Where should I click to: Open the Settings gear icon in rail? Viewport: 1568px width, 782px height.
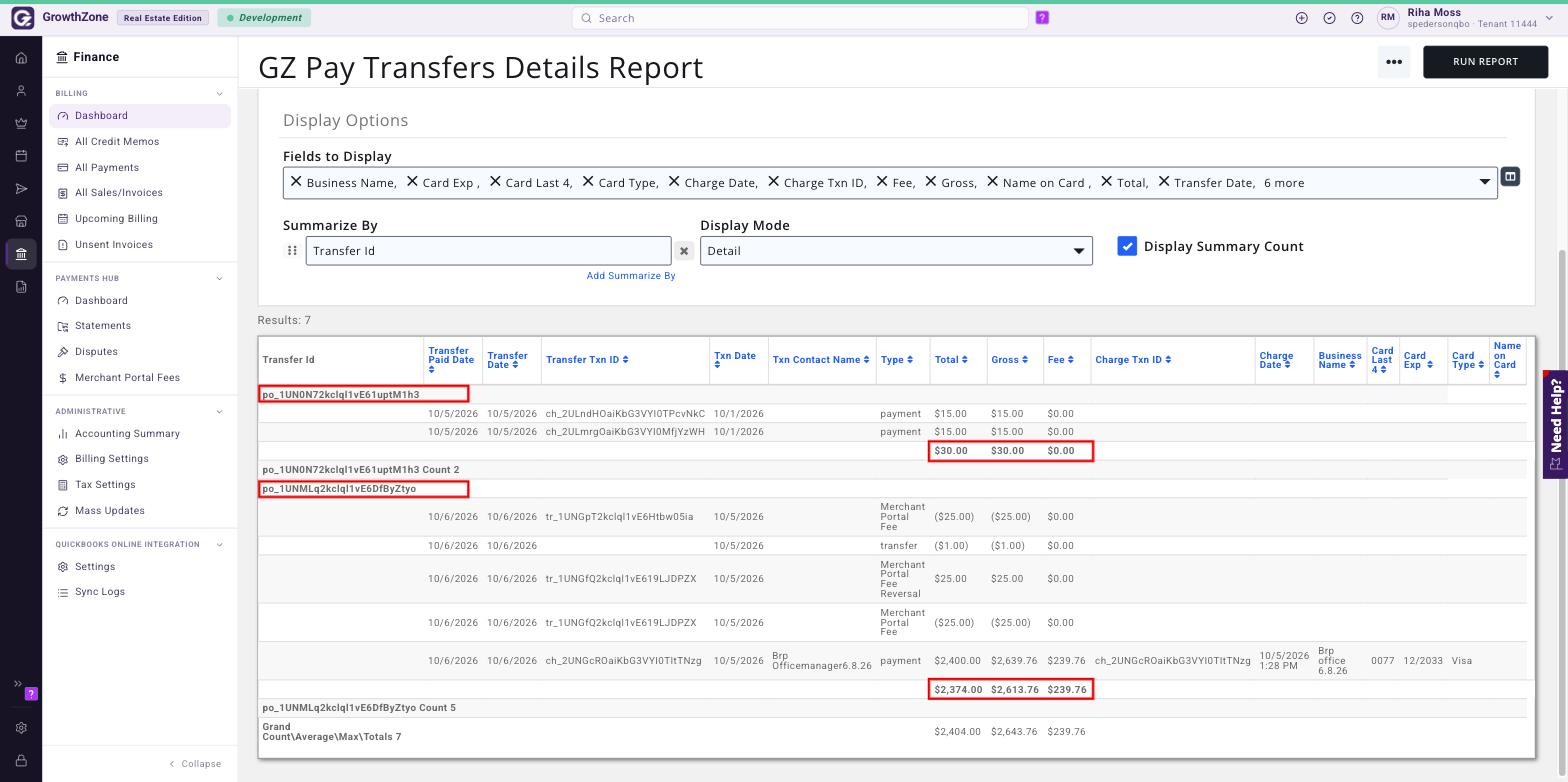tap(21, 728)
